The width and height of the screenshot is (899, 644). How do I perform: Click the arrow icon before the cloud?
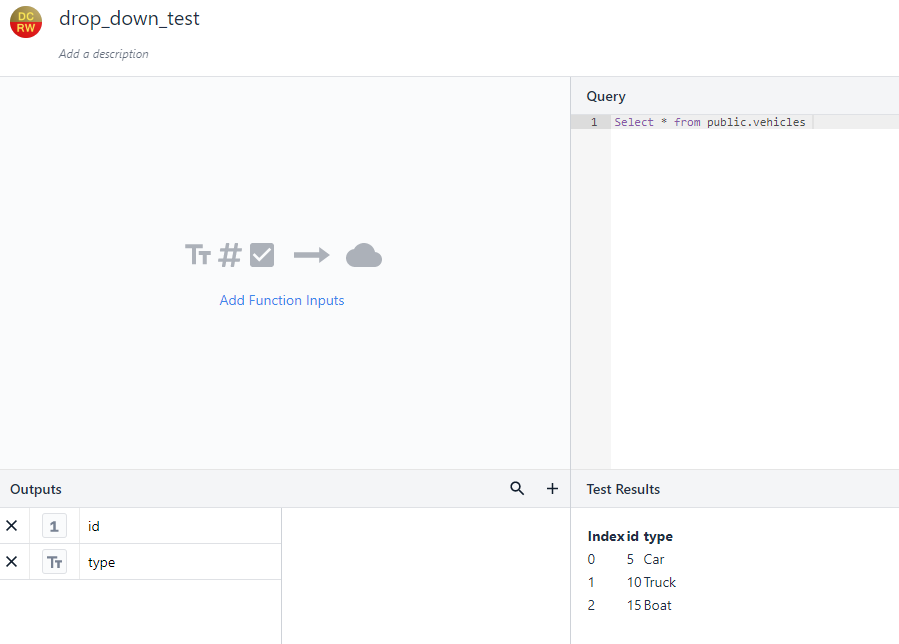311,256
